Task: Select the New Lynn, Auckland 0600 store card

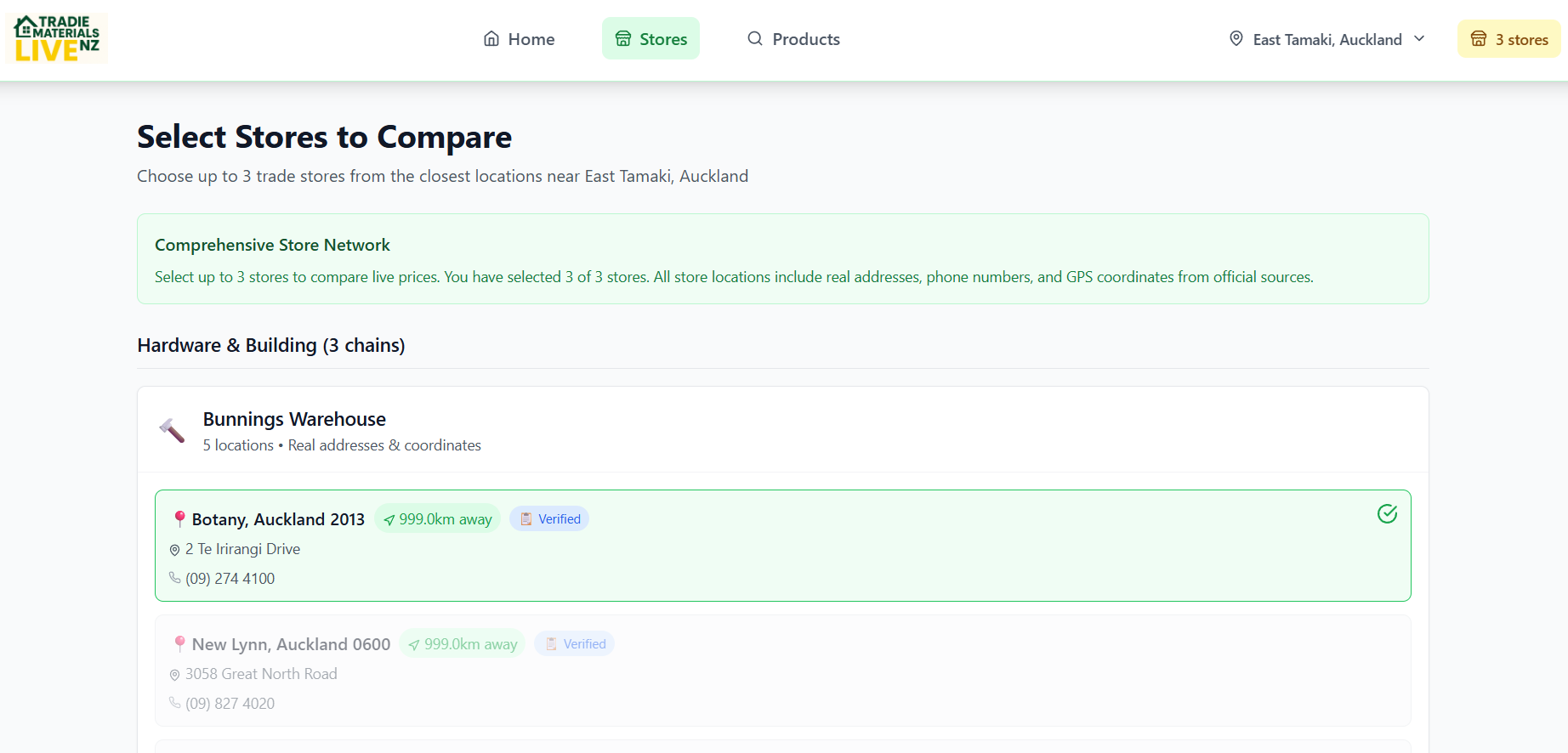Action: pos(782,671)
